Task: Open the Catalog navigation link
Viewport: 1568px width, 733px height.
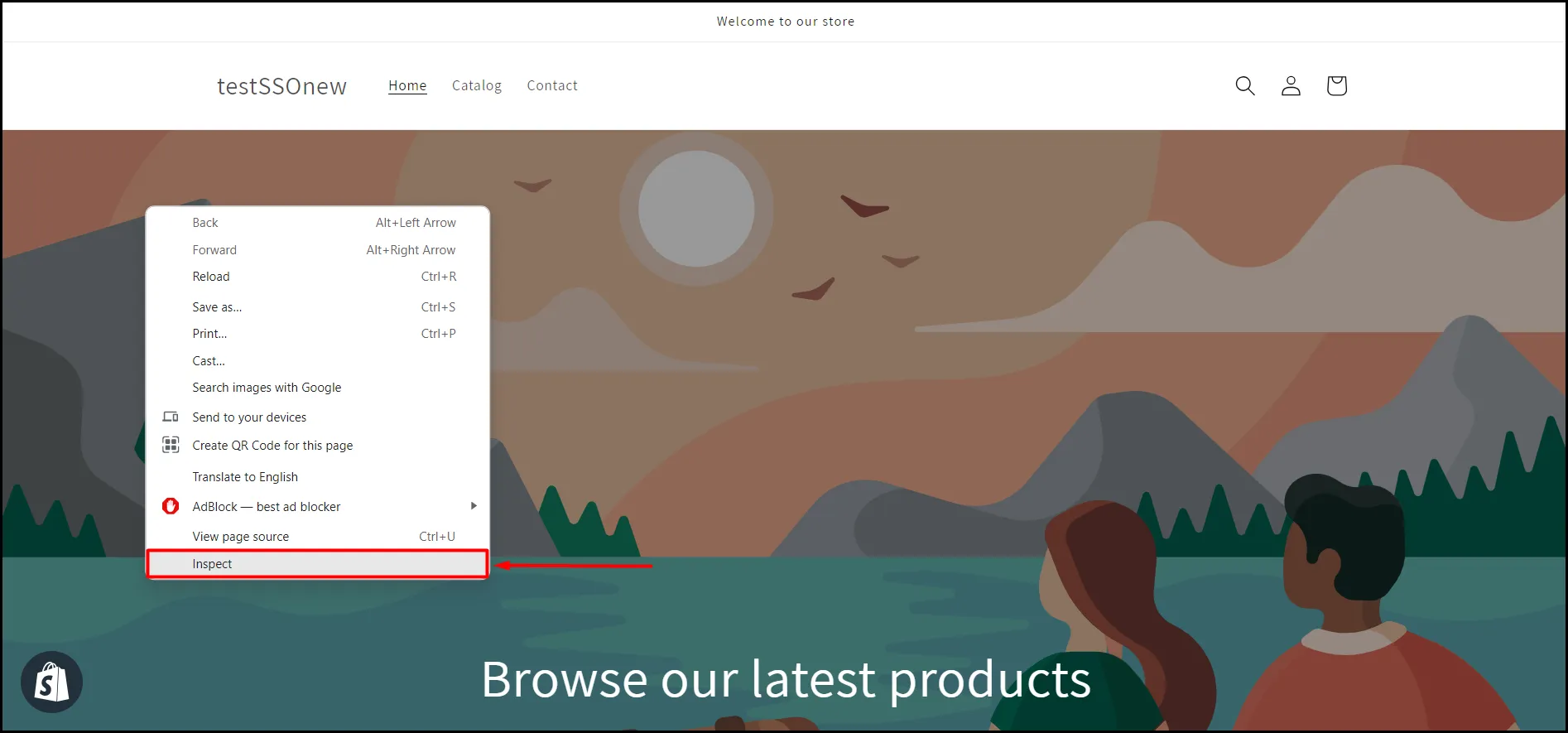Action: pyautogui.click(x=477, y=85)
